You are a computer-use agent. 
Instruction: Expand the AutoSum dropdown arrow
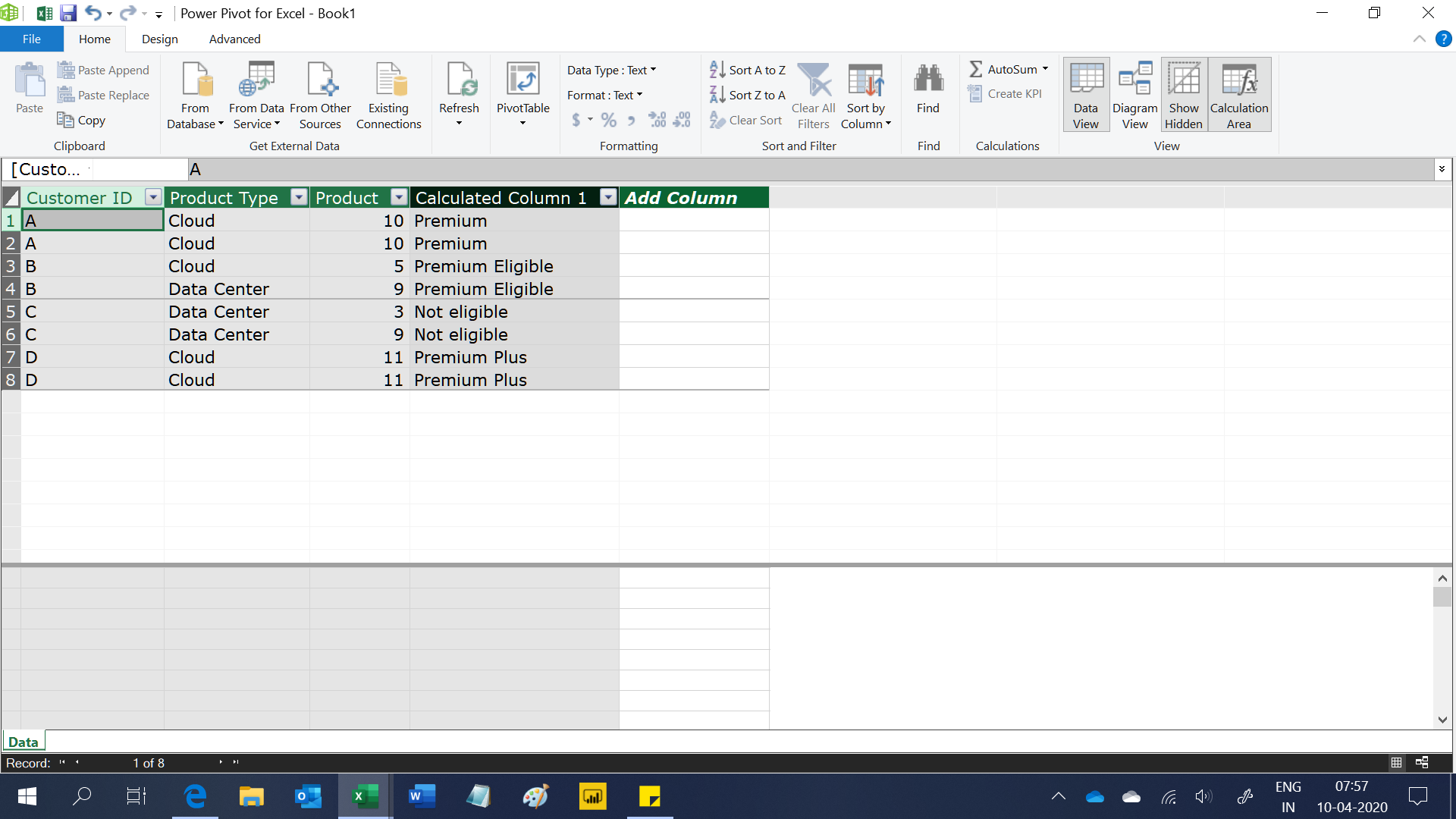click(1045, 69)
